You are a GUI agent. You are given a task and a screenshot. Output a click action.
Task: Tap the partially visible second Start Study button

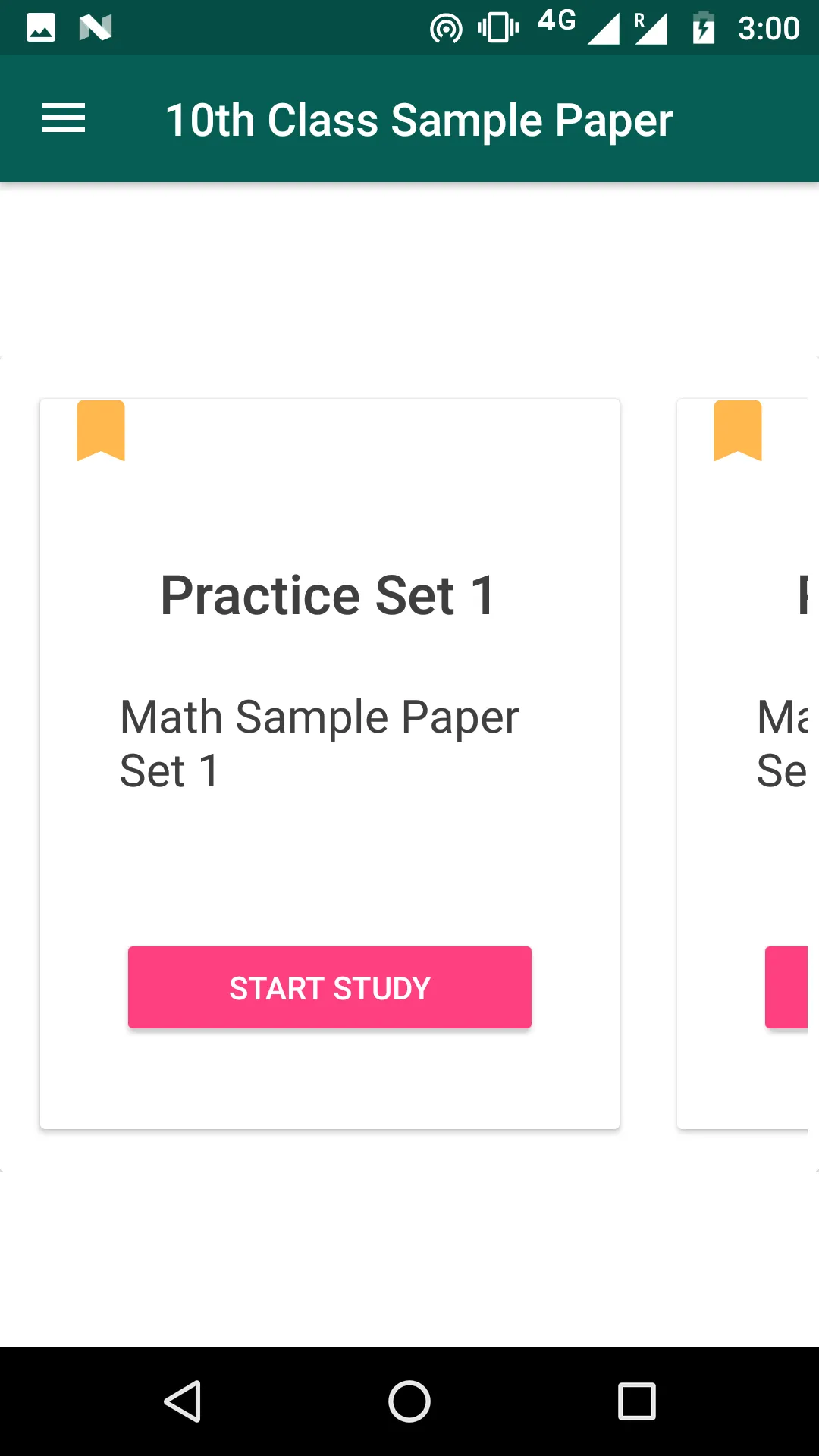[x=786, y=987]
